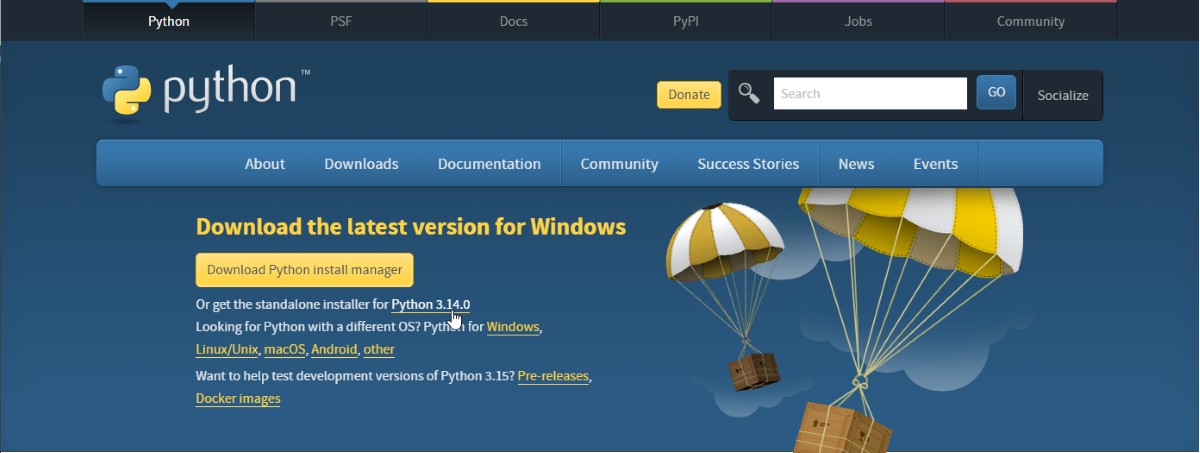Click the Donate button
The image size is (1200, 453).
(688, 95)
